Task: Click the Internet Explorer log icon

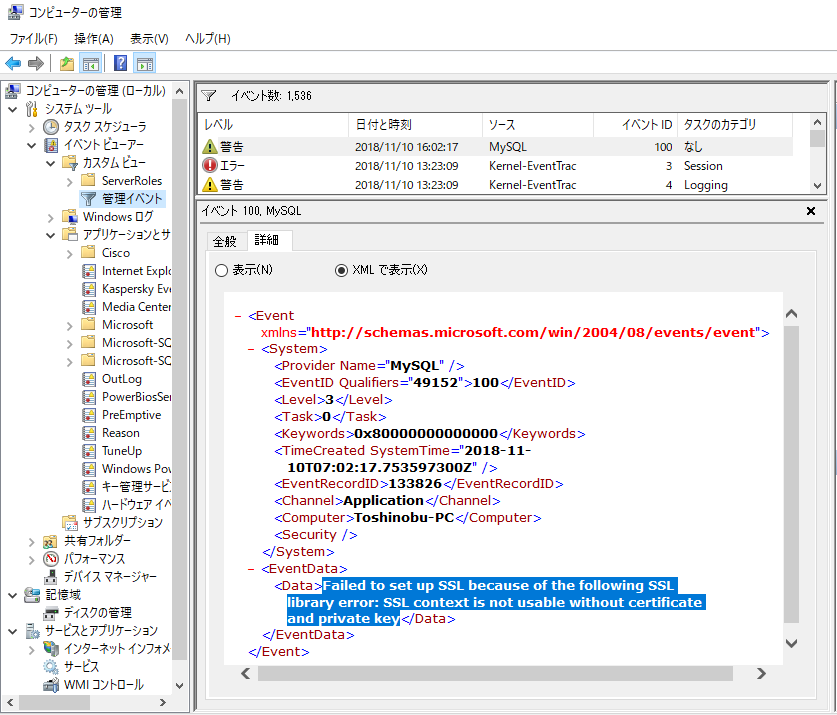Action: [x=89, y=271]
